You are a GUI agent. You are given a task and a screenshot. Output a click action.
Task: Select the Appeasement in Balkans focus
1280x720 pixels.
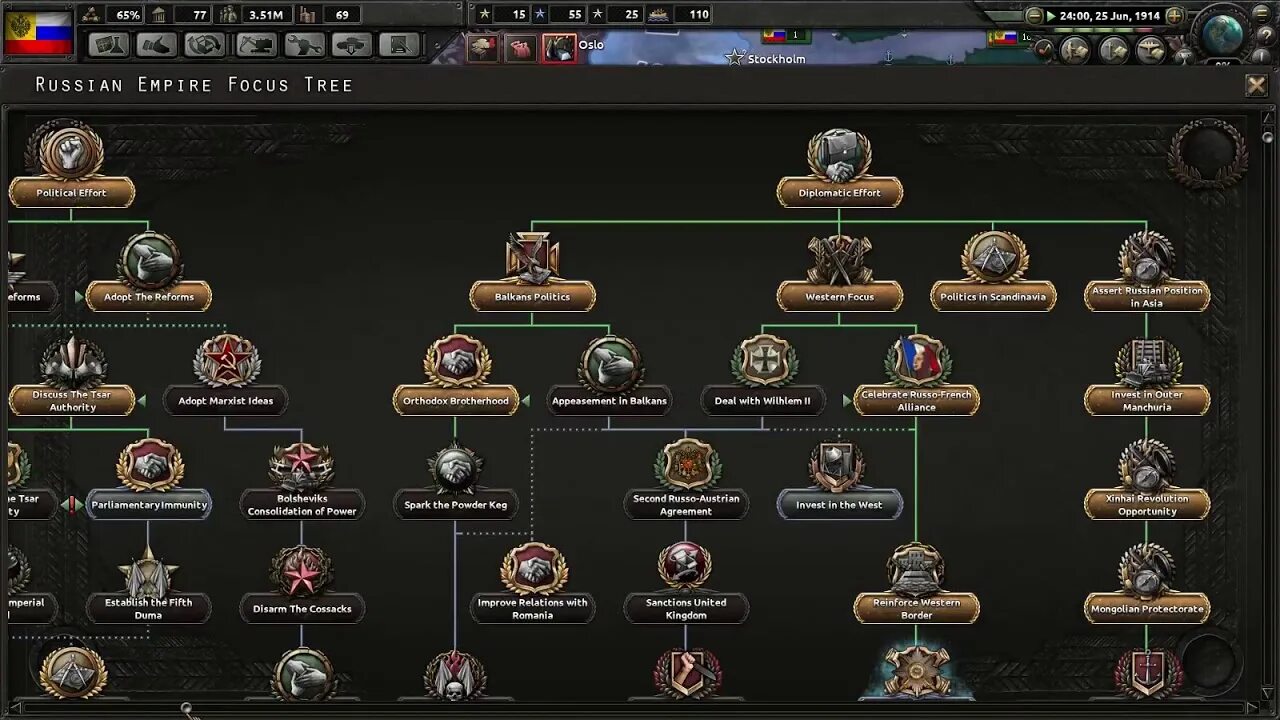click(609, 376)
